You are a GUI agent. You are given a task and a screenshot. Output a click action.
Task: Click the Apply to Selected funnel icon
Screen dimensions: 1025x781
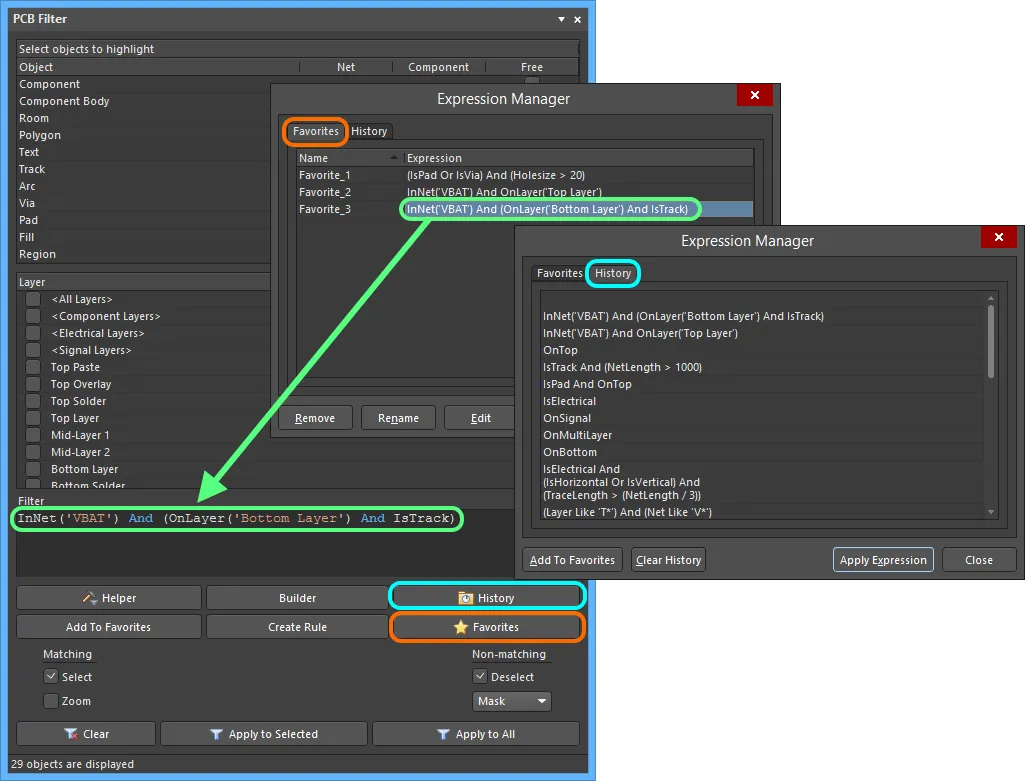(216, 734)
